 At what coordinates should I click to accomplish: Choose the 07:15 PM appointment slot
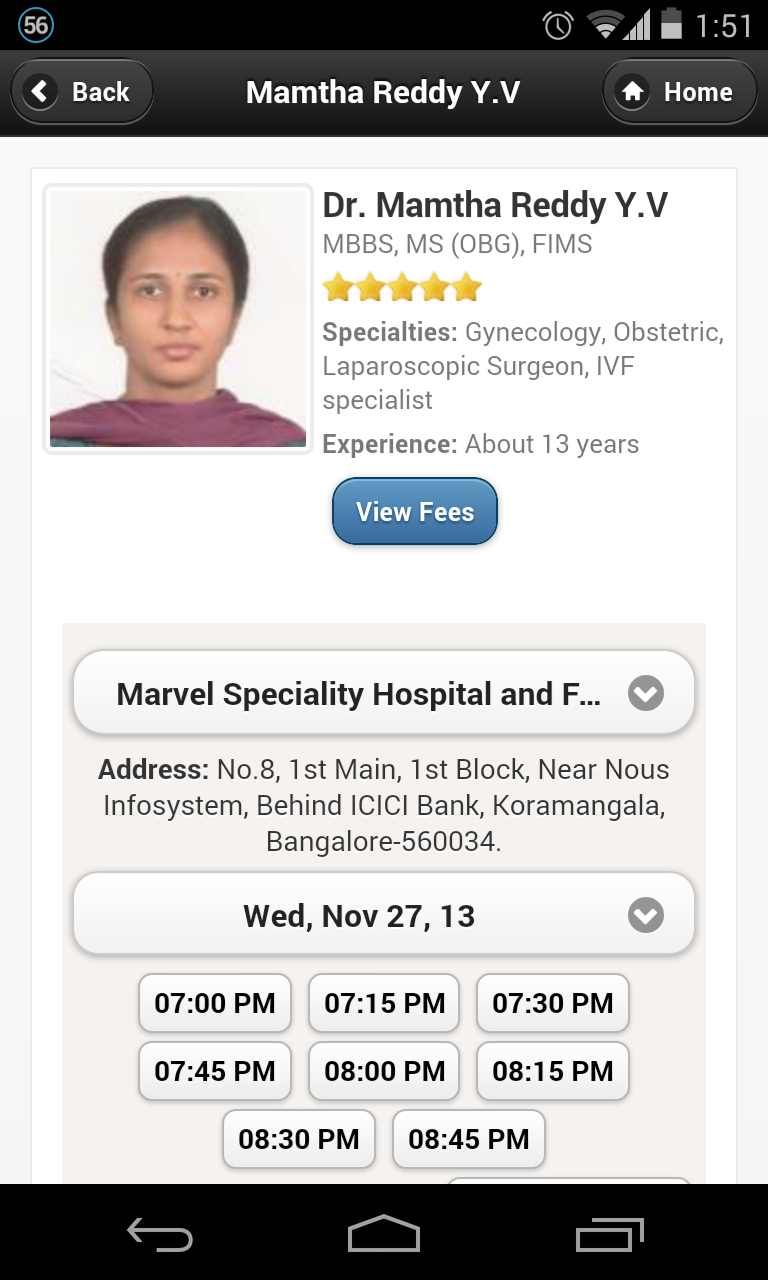(384, 1004)
